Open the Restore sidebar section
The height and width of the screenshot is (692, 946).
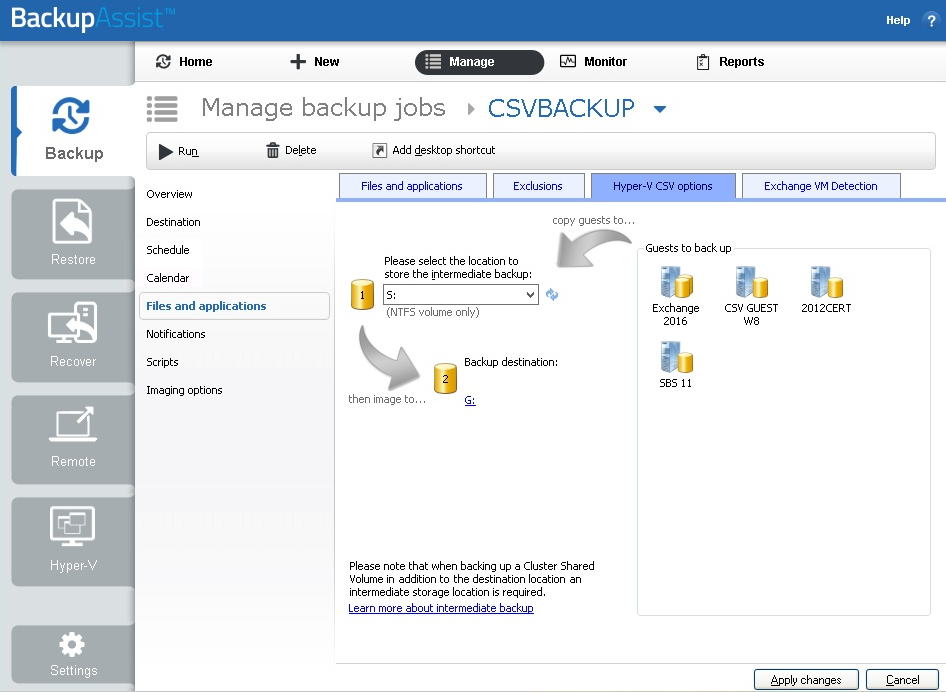tap(73, 234)
